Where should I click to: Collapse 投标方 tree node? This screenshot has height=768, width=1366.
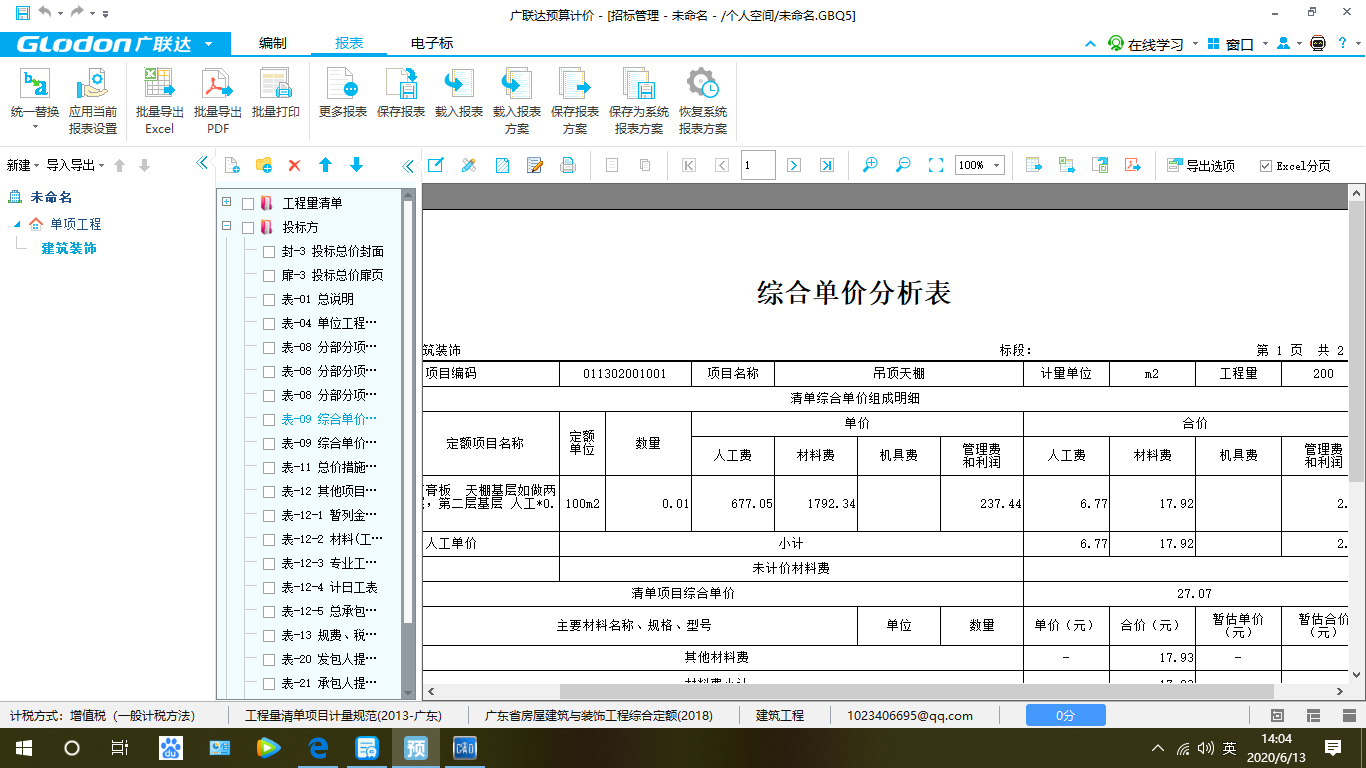pyautogui.click(x=227, y=226)
